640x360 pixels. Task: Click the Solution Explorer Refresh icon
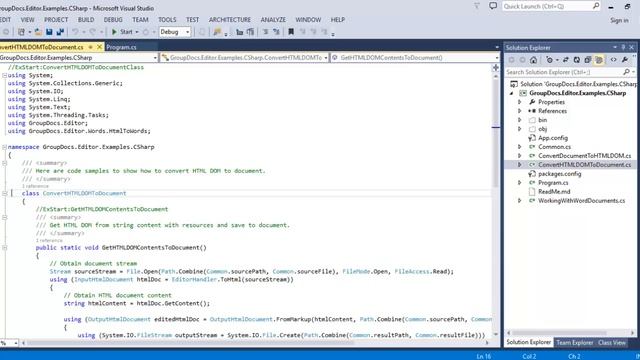[x=577, y=60]
